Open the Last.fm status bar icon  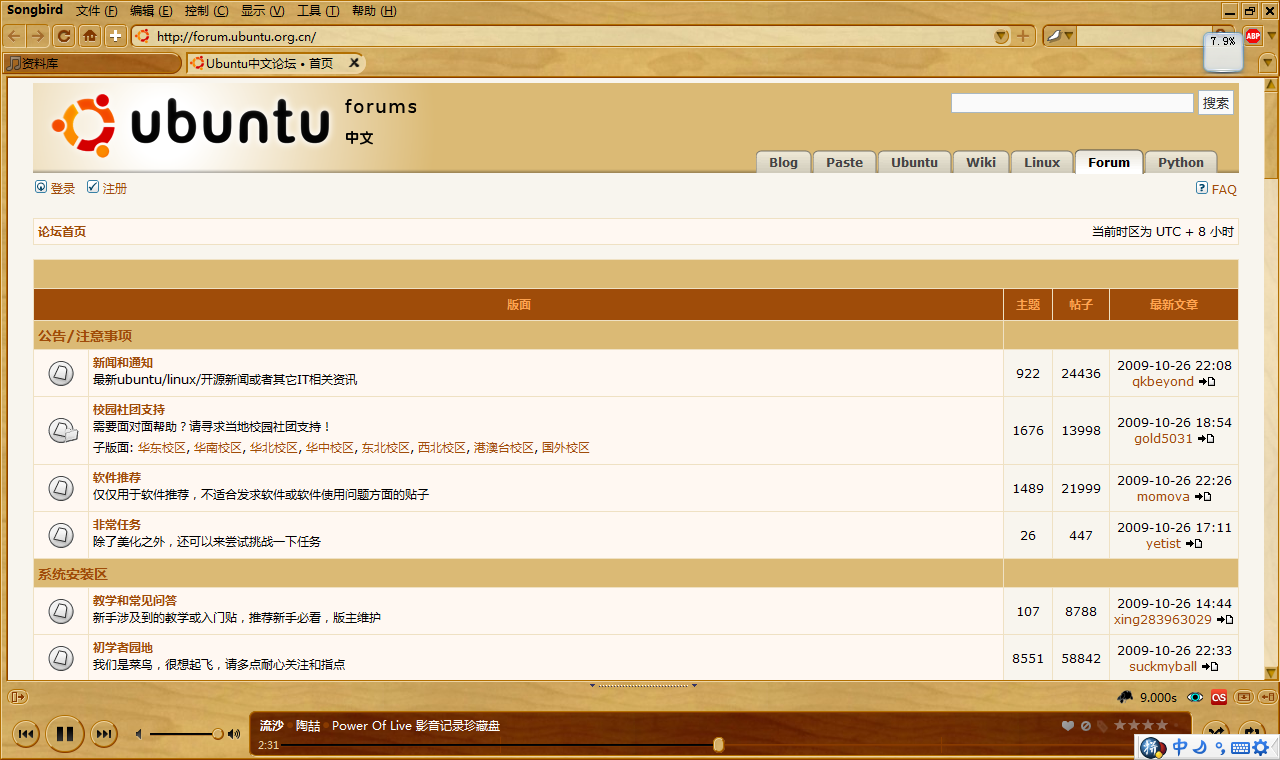[1219, 697]
